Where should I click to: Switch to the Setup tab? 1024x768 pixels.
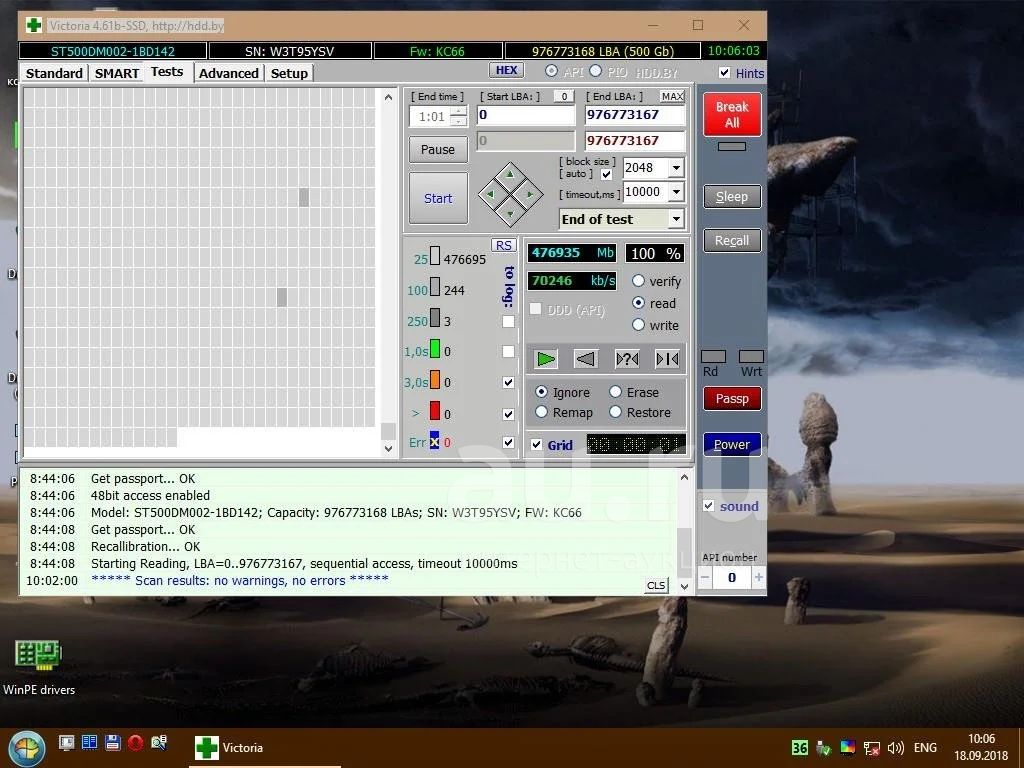pos(289,73)
